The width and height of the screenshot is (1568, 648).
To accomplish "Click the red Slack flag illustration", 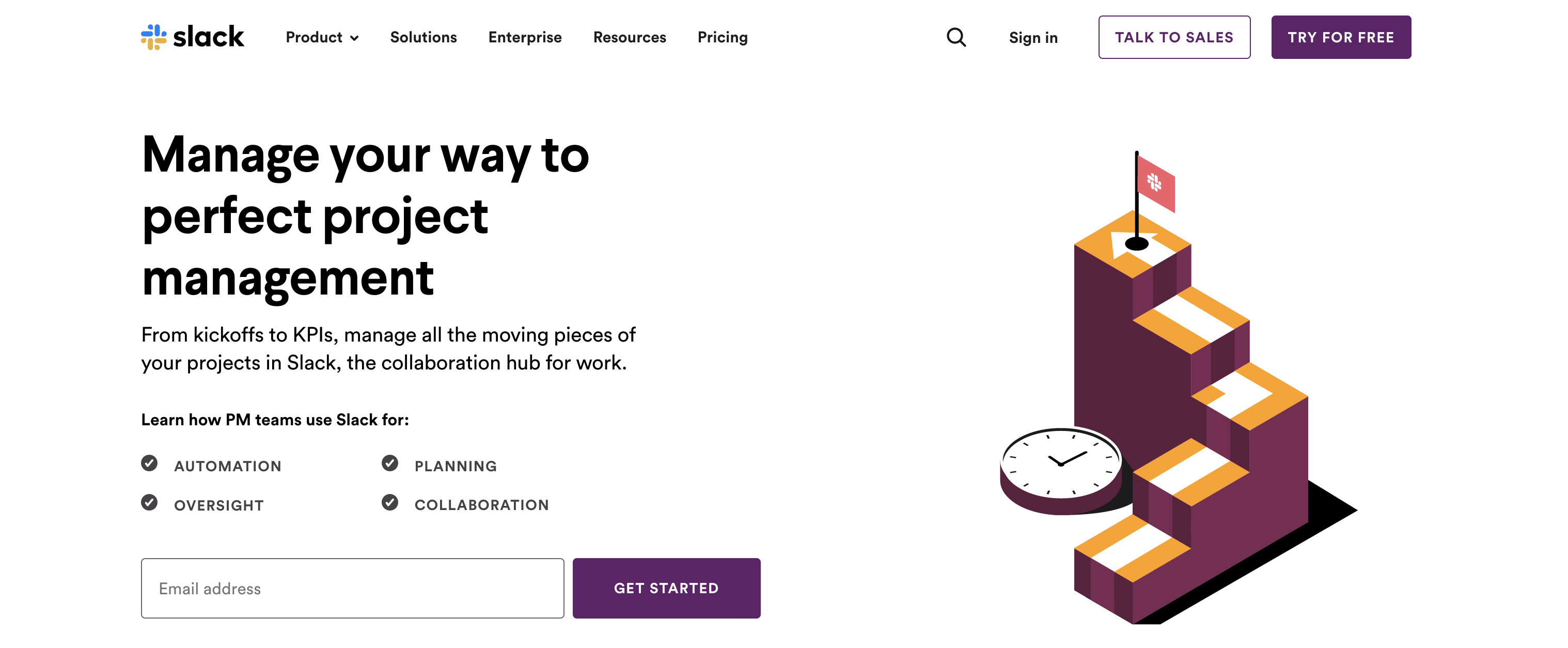I will [1155, 183].
